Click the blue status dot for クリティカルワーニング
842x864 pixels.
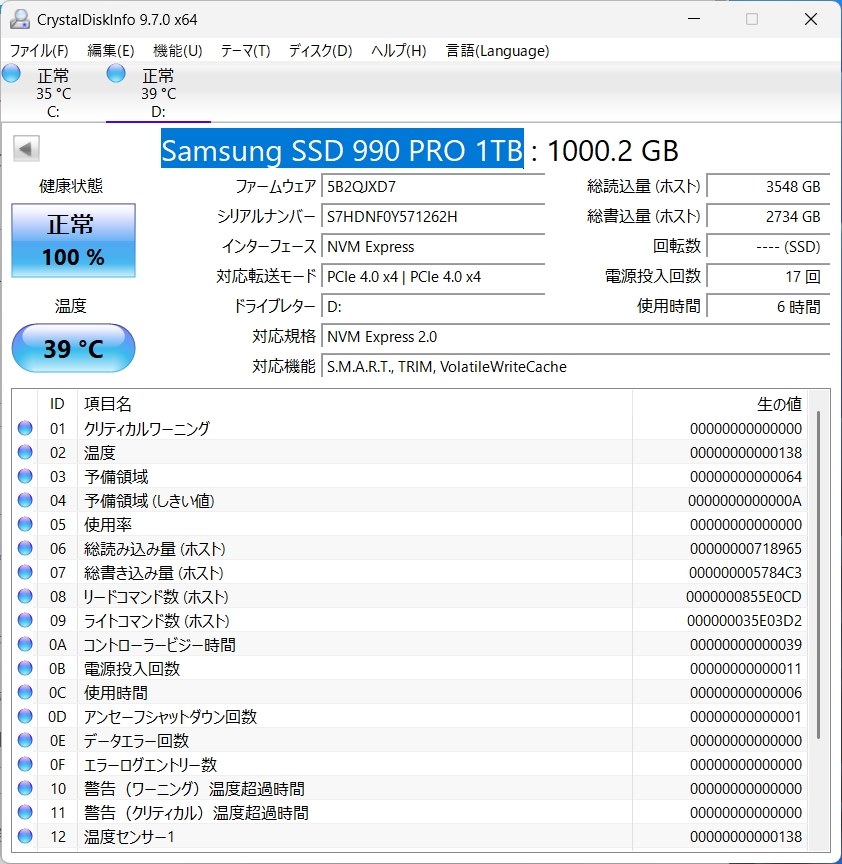point(23,428)
